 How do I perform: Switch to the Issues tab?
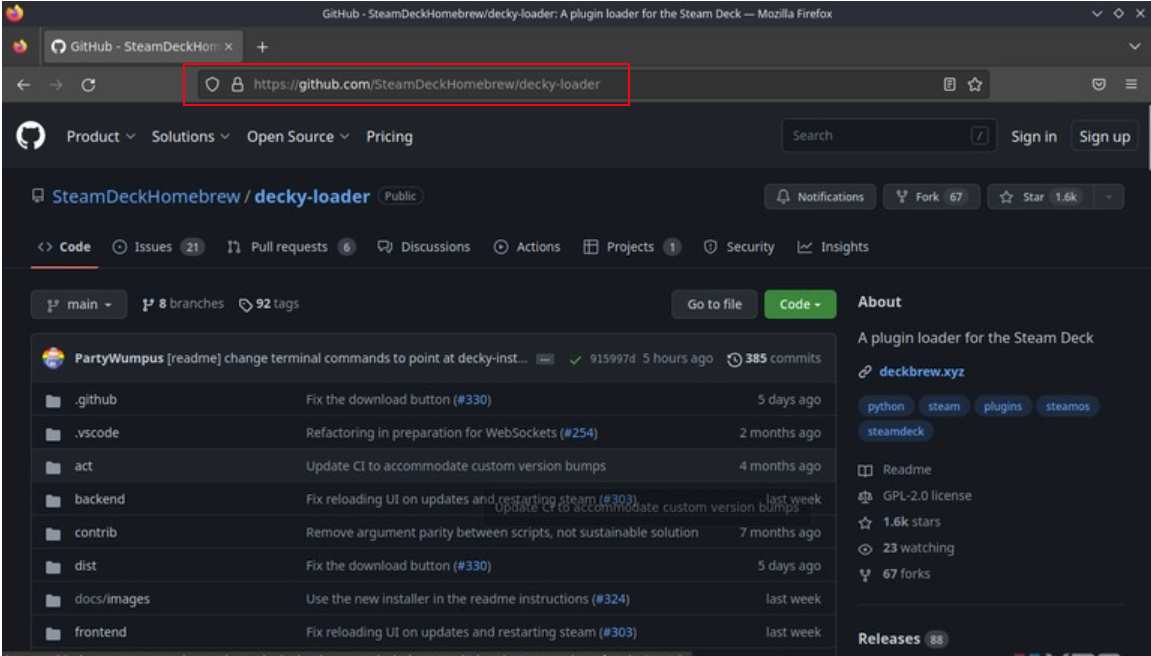click(x=158, y=247)
